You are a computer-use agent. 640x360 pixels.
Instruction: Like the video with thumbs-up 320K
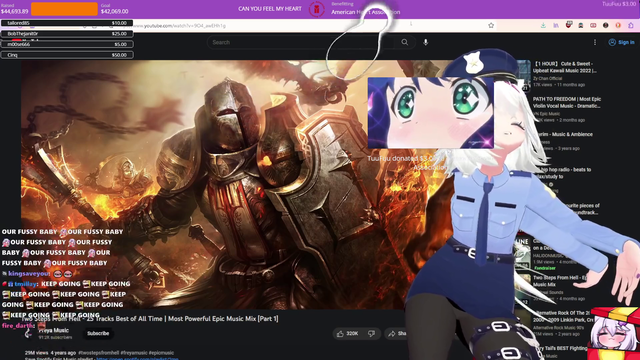[x=348, y=333]
